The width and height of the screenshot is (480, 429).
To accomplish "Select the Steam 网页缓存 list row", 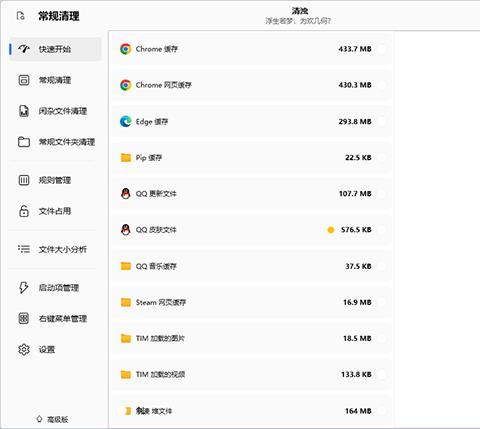I will [x=251, y=302].
